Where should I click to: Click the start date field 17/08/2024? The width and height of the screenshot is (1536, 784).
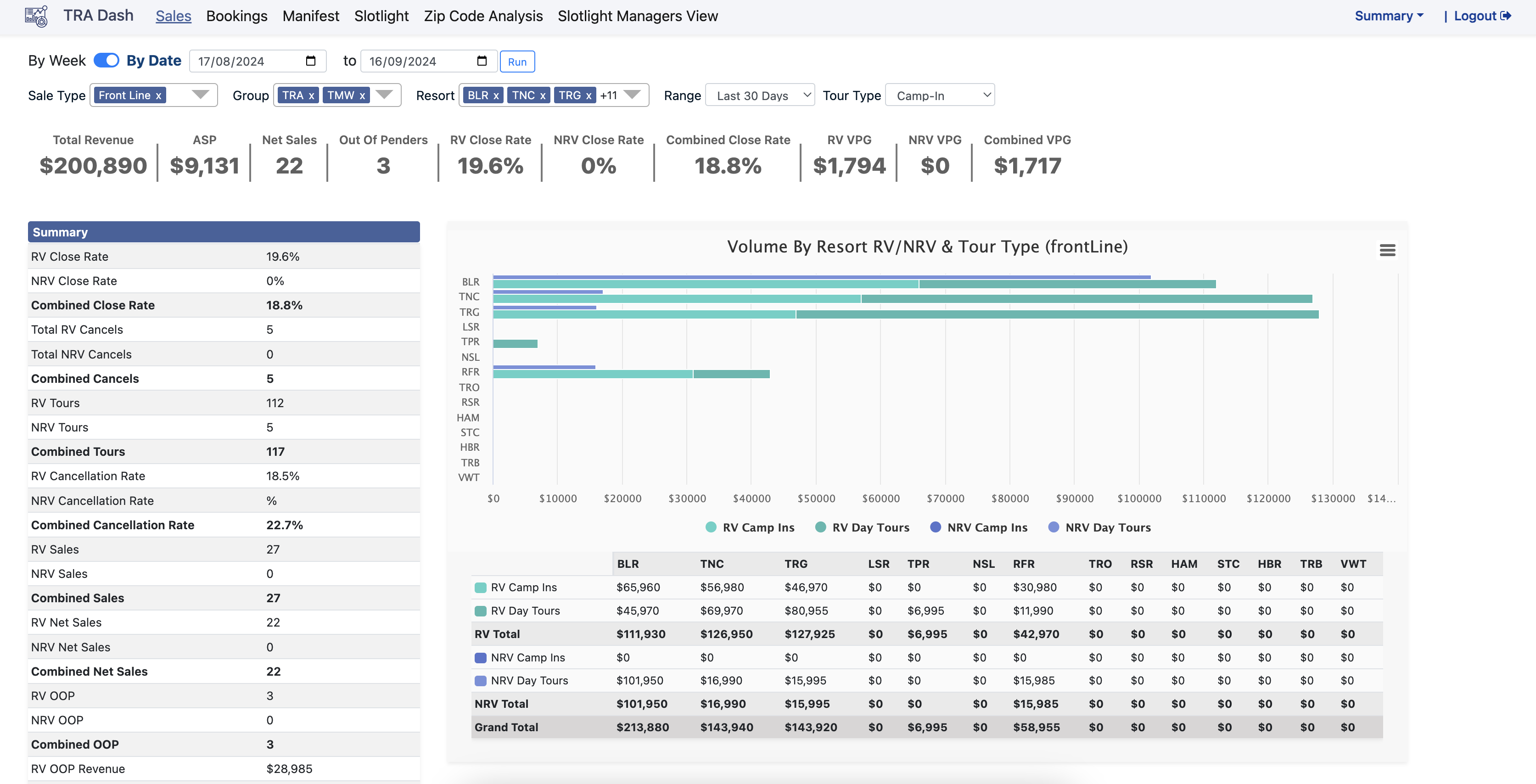pyautogui.click(x=258, y=61)
